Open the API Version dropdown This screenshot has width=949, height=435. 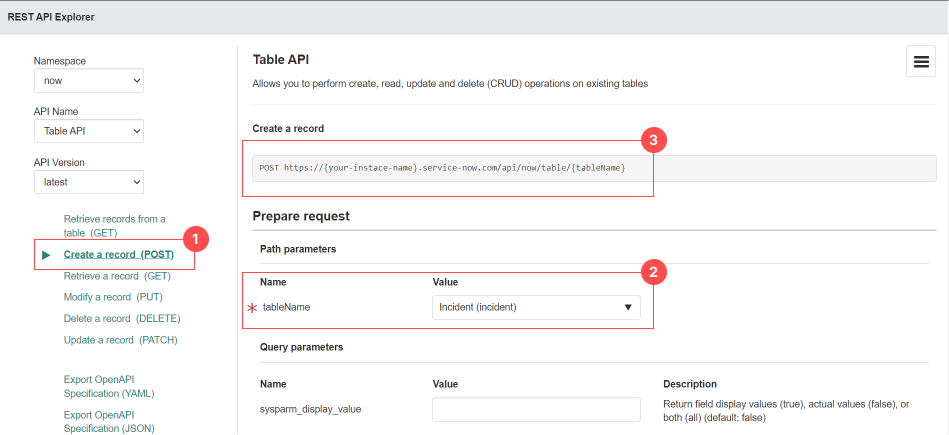click(x=88, y=182)
